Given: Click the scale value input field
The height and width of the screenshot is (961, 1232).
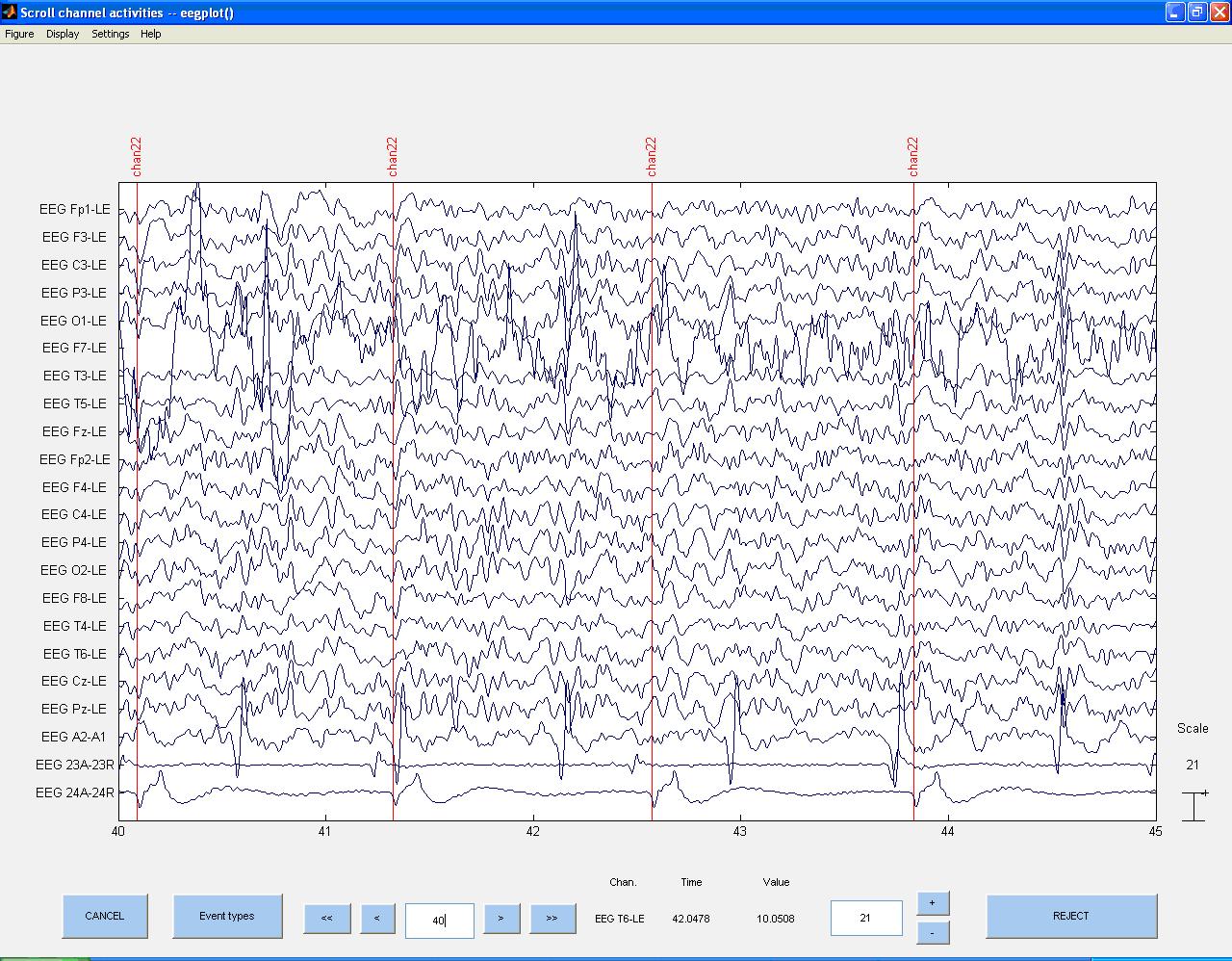Looking at the screenshot, I should pyautogui.click(x=865, y=918).
